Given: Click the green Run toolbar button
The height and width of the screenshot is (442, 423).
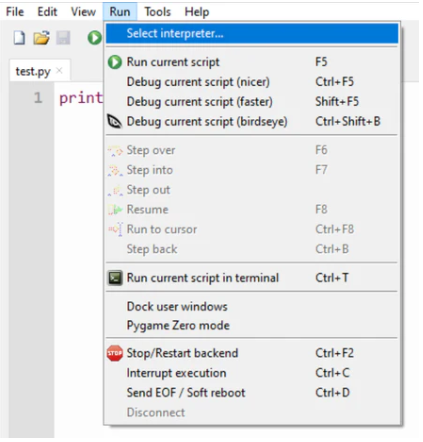Looking at the screenshot, I should coord(95,38).
